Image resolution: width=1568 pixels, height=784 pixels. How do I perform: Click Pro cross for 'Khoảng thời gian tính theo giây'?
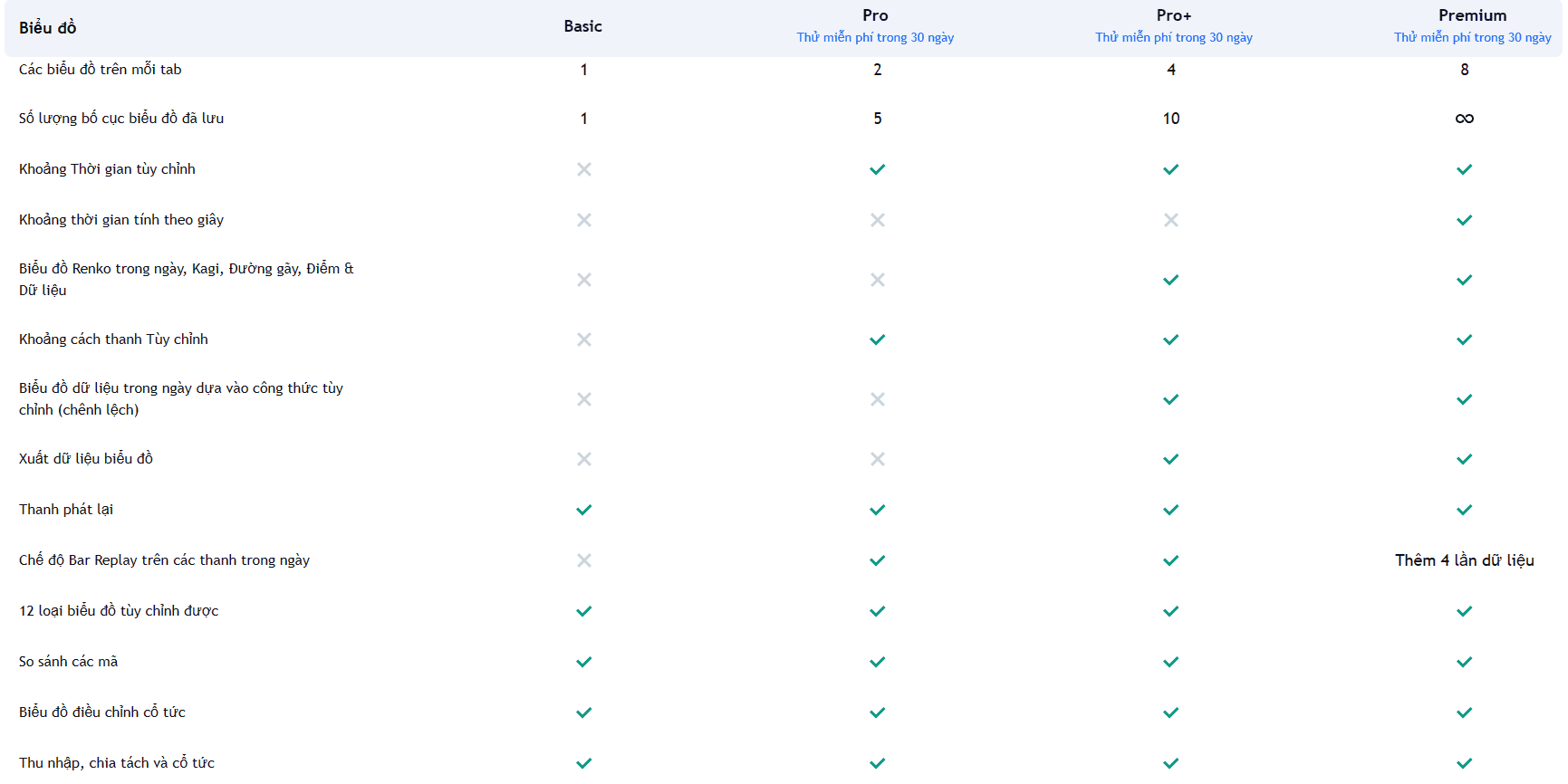click(x=878, y=220)
